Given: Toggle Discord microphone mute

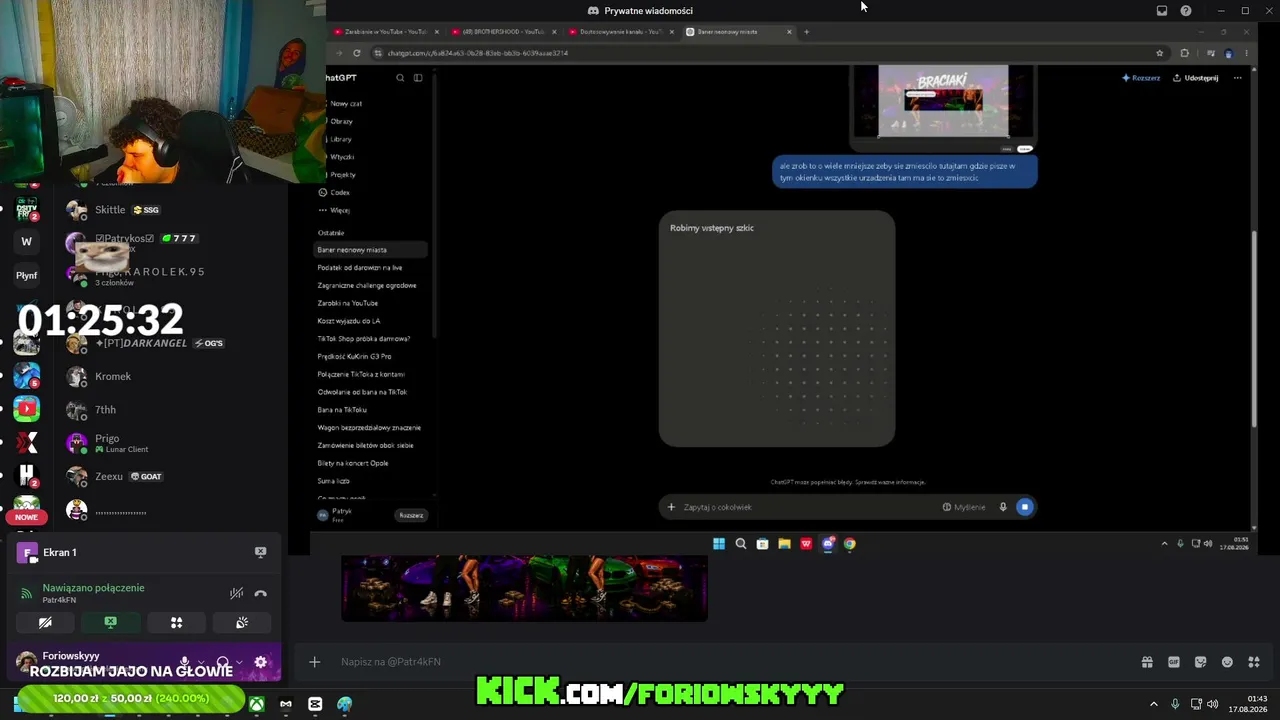Looking at the screenshot, I should (x=184, y=662).
